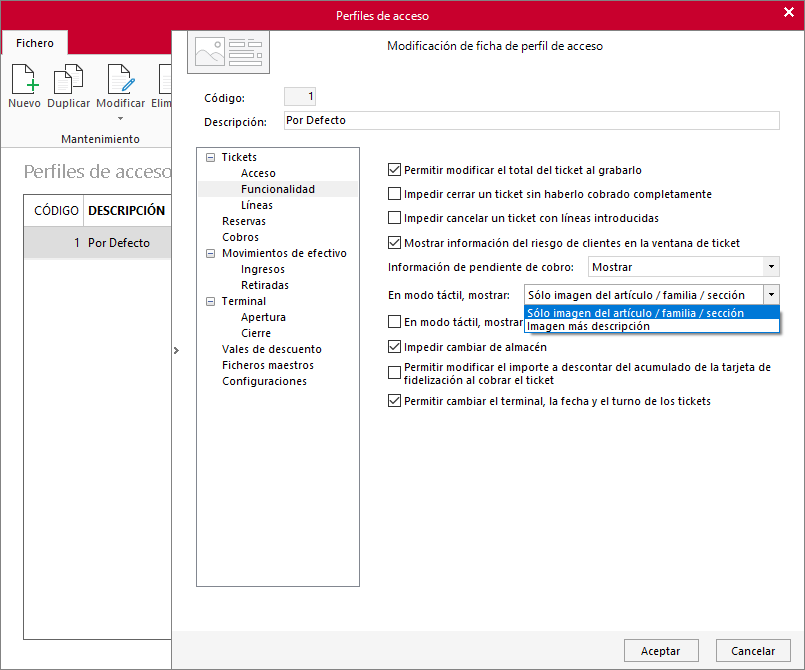Click the Cancelar button
The height and width of the screenshot is (670, 805).
753,650
